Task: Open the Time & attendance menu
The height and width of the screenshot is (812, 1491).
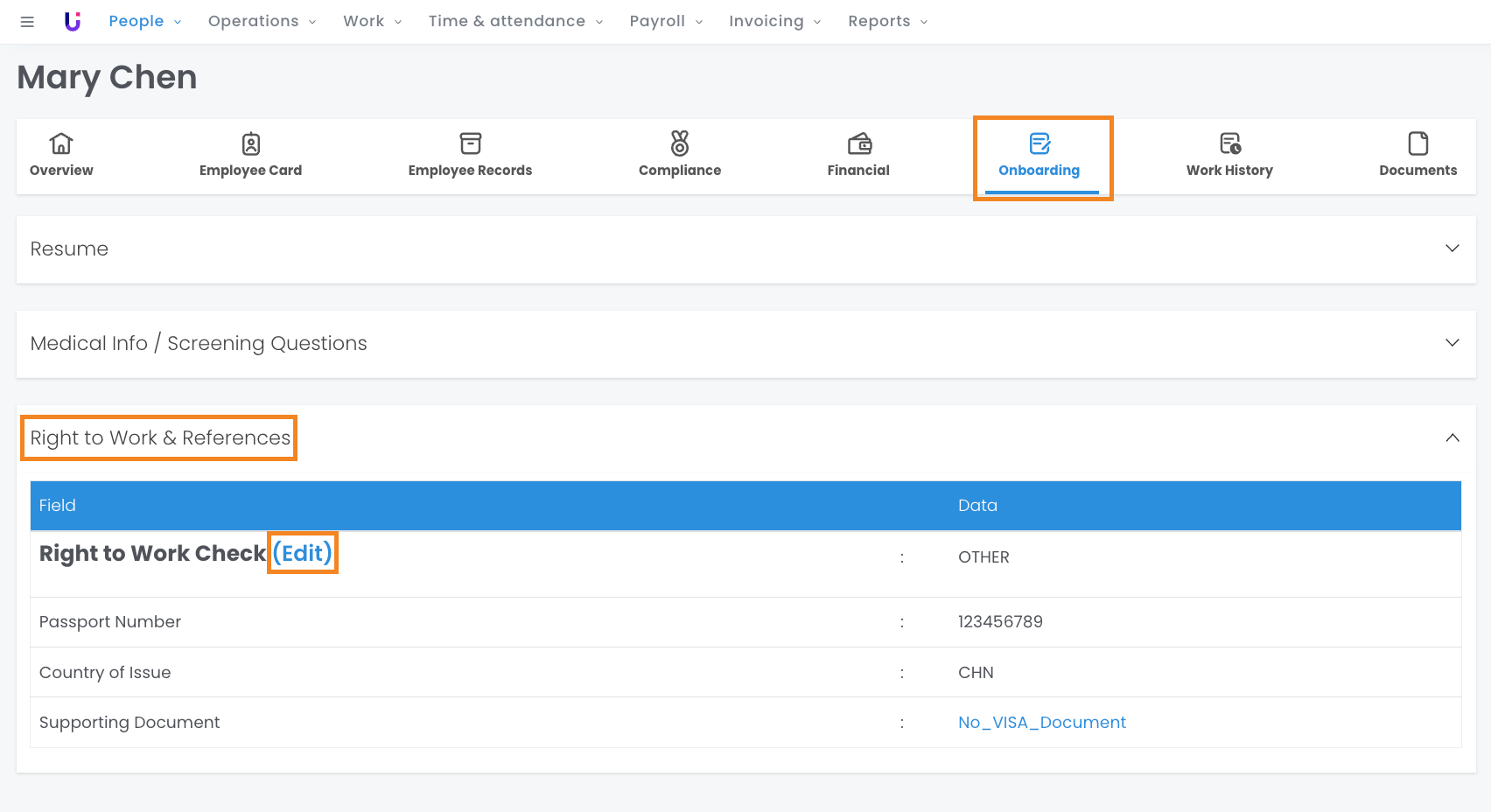Action: [514, 21]
